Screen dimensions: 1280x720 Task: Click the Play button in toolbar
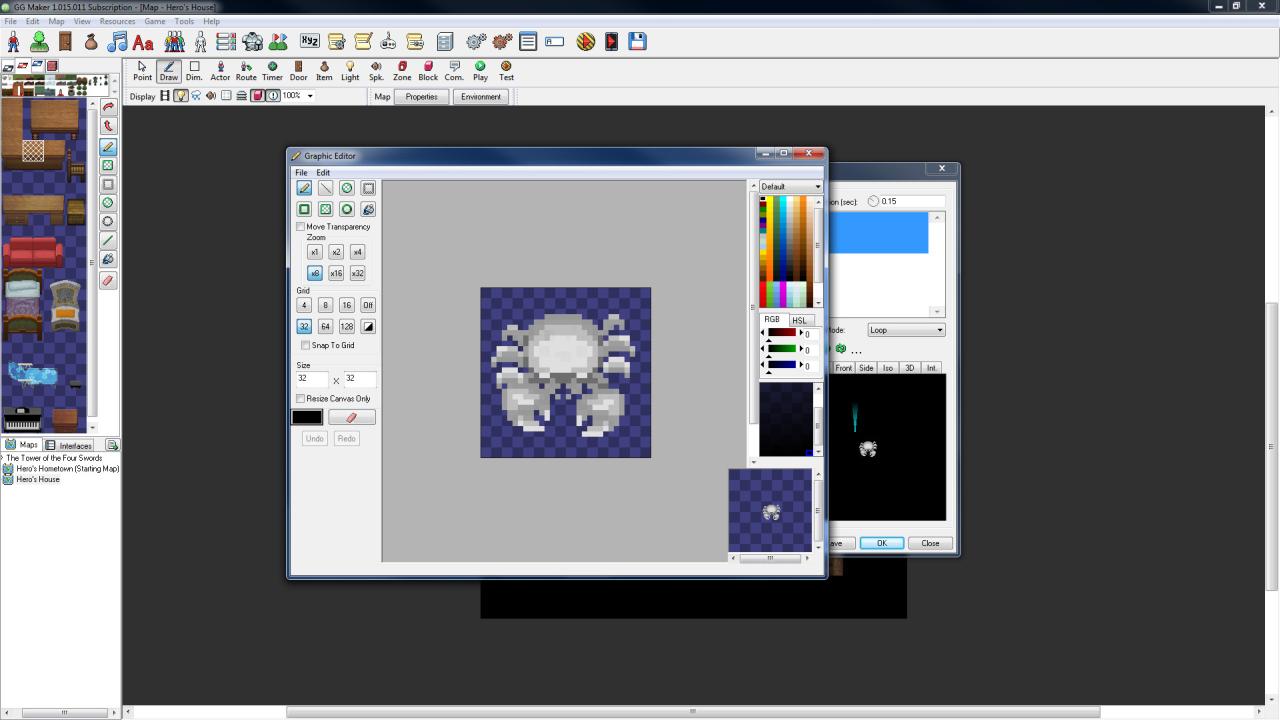tap(480, 71)
